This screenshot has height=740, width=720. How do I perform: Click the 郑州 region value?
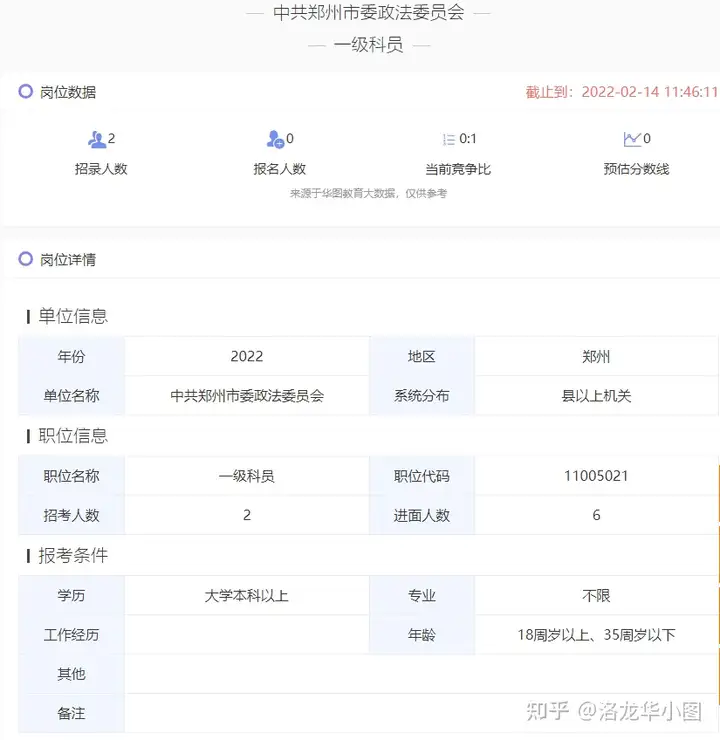[x=596, y=356]
